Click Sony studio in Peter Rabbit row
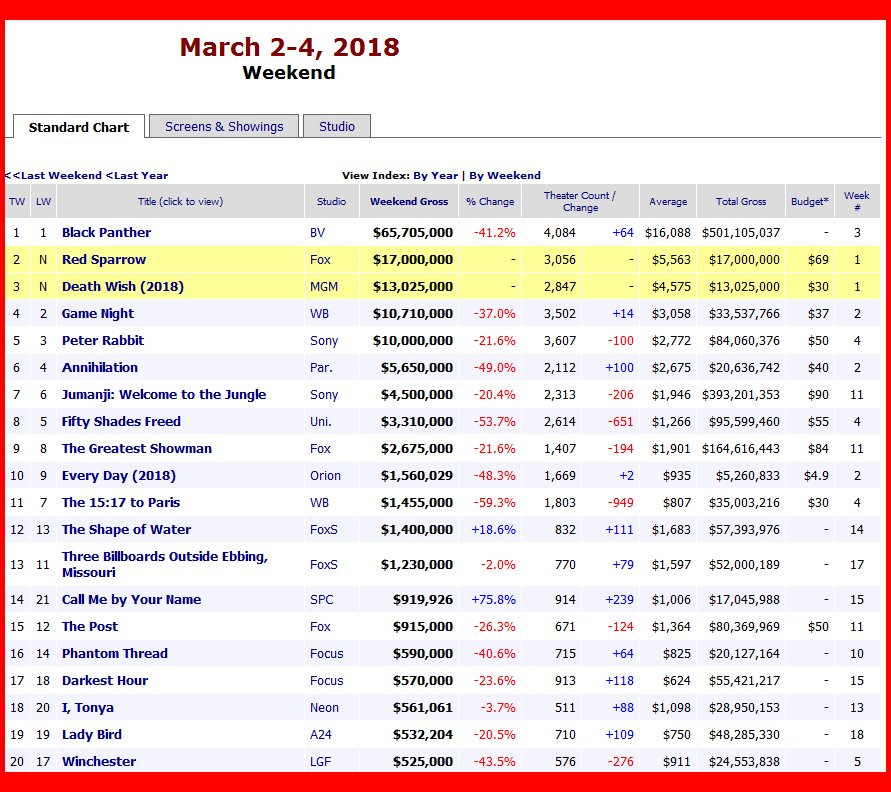This screenshot has height=792, width=891. coord(324,340)
